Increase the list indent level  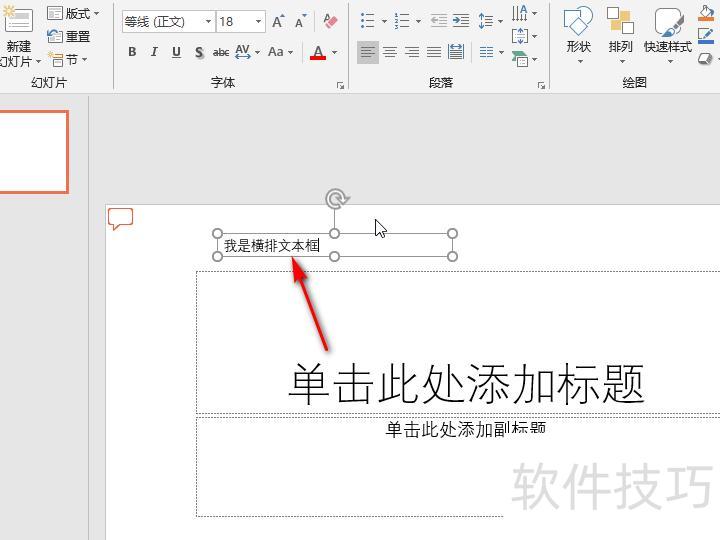(x=461, y=21)
